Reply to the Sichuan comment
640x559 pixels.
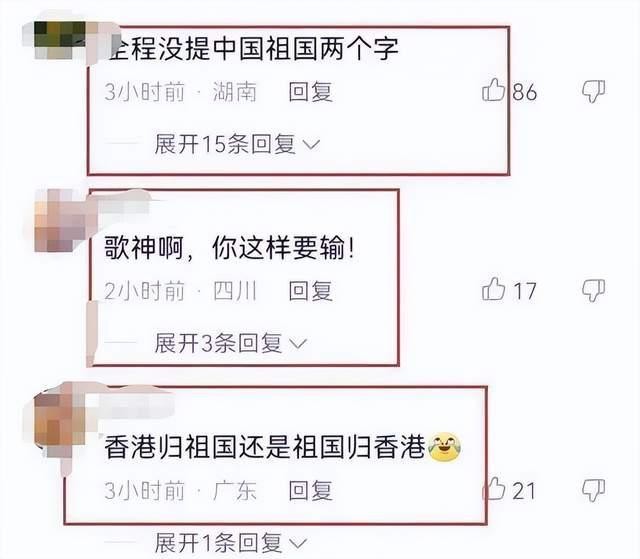click(311, 291)
